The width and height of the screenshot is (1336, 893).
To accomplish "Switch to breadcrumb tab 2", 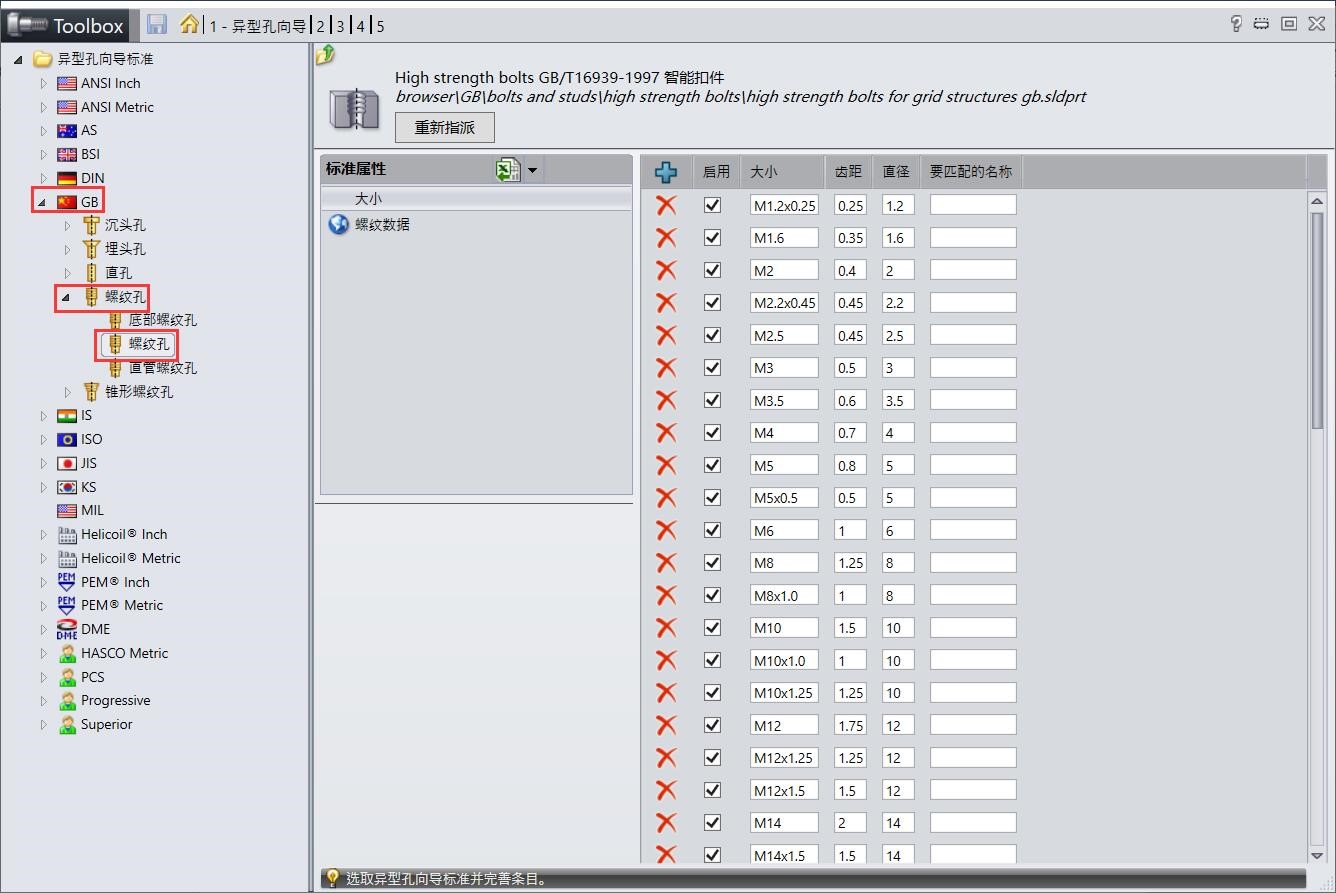I will [319, 27].
